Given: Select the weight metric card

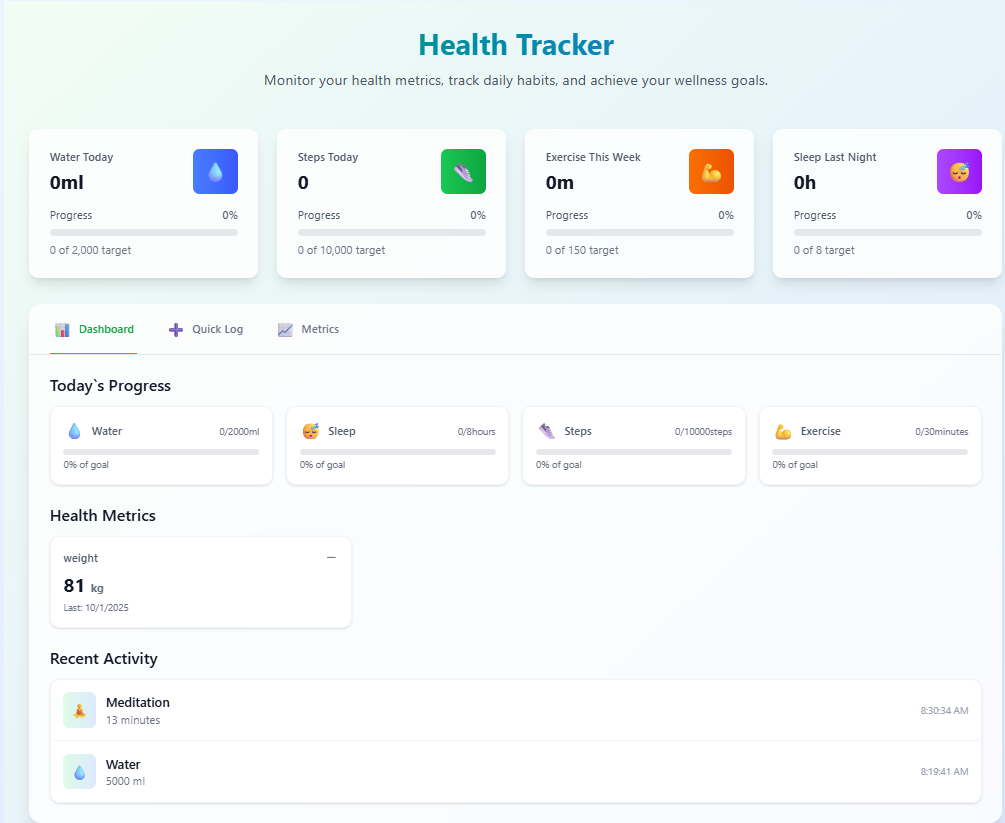Looking at the screenshot, I should [200, 582].
